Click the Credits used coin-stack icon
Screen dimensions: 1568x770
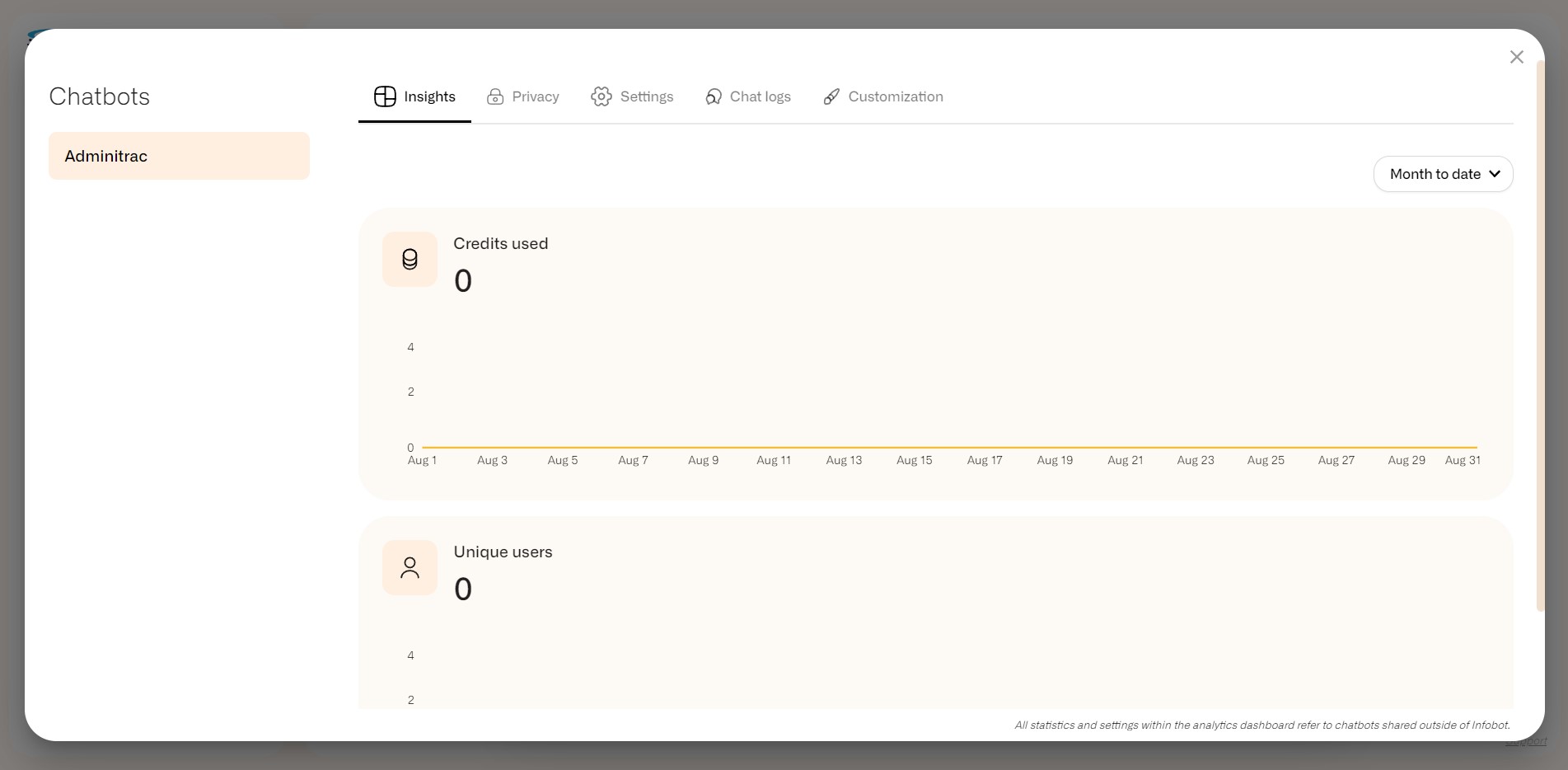(410, 260)
